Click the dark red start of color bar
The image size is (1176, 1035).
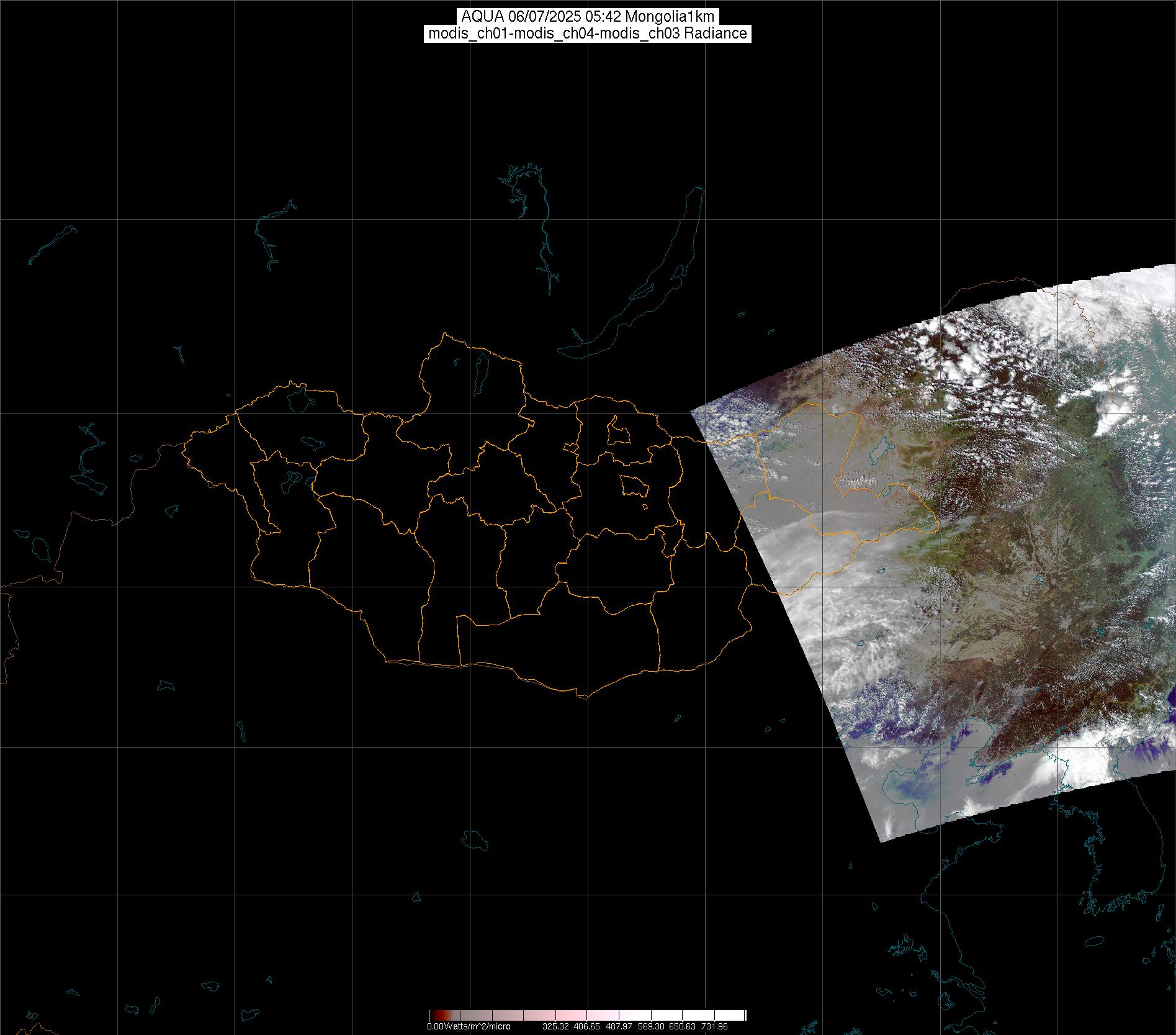433,1016
